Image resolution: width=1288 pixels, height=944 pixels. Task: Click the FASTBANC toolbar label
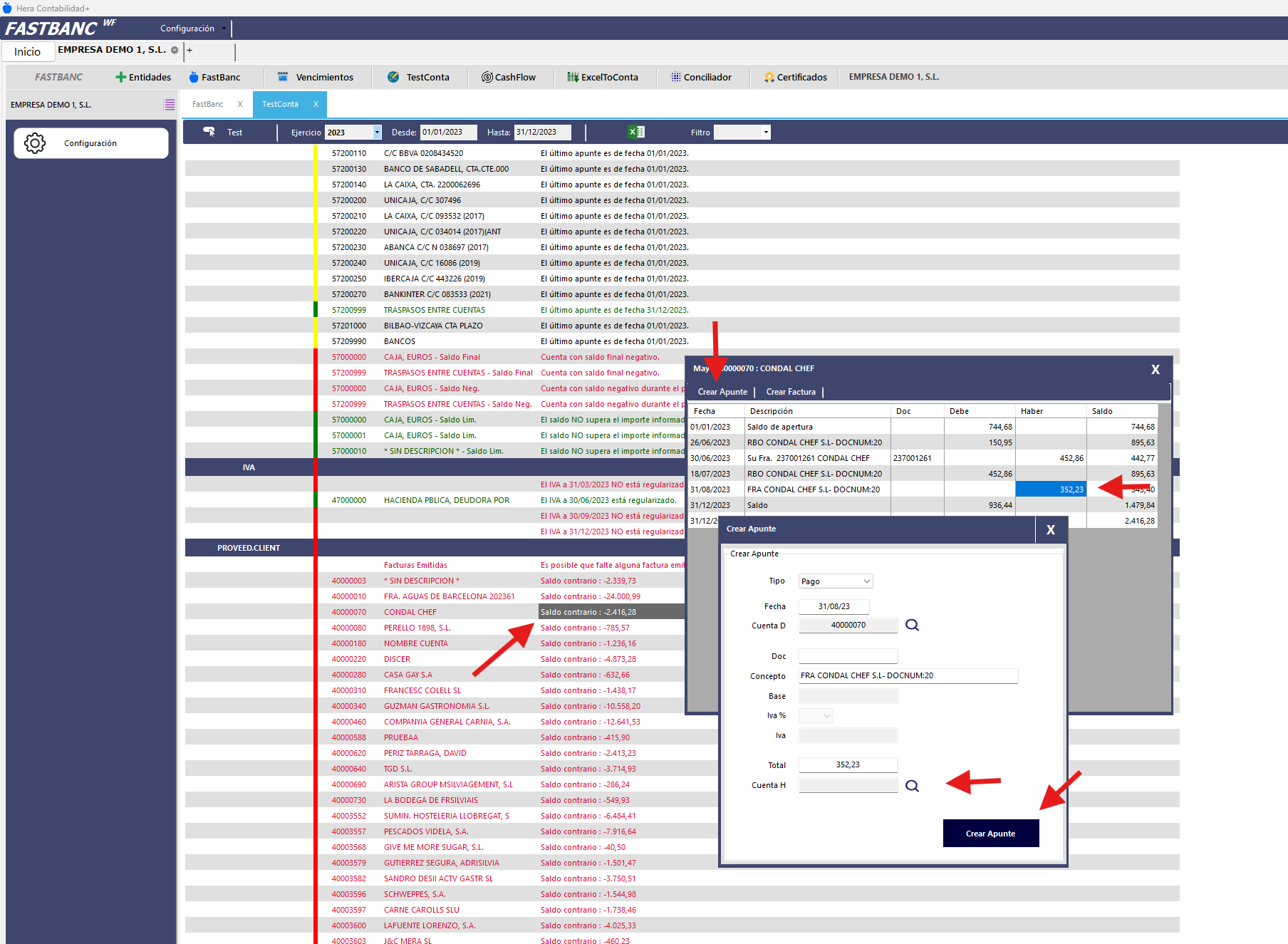pos(58,77)
